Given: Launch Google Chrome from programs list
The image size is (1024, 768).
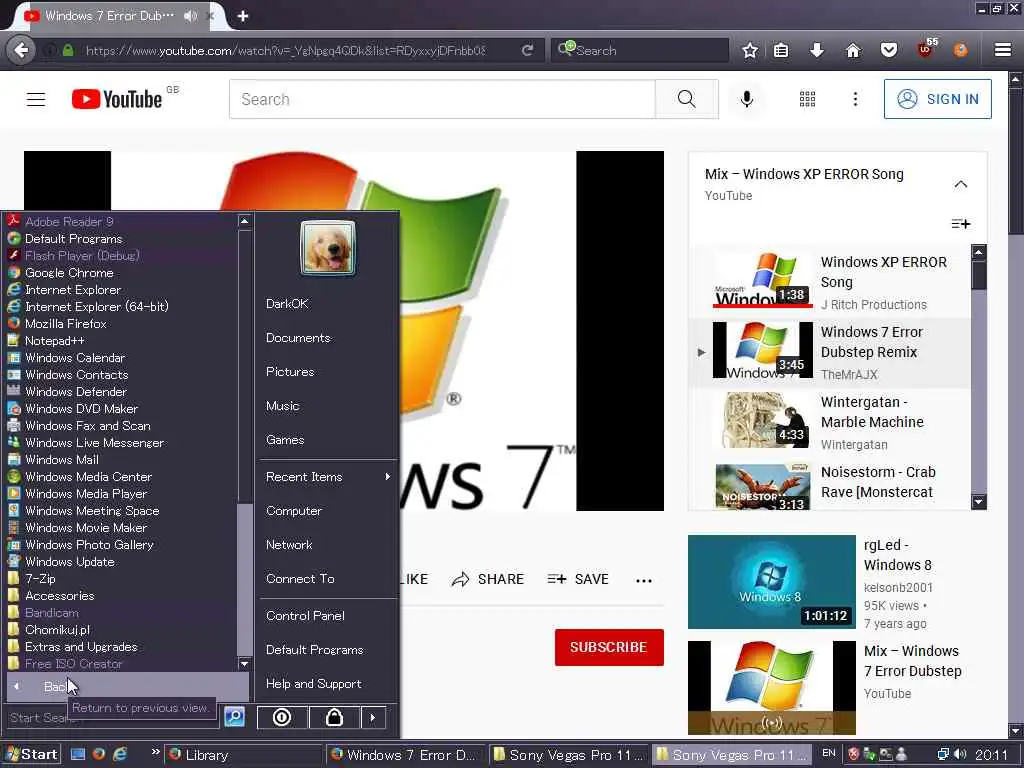Looking at the screenshot, I should (69, 272).
